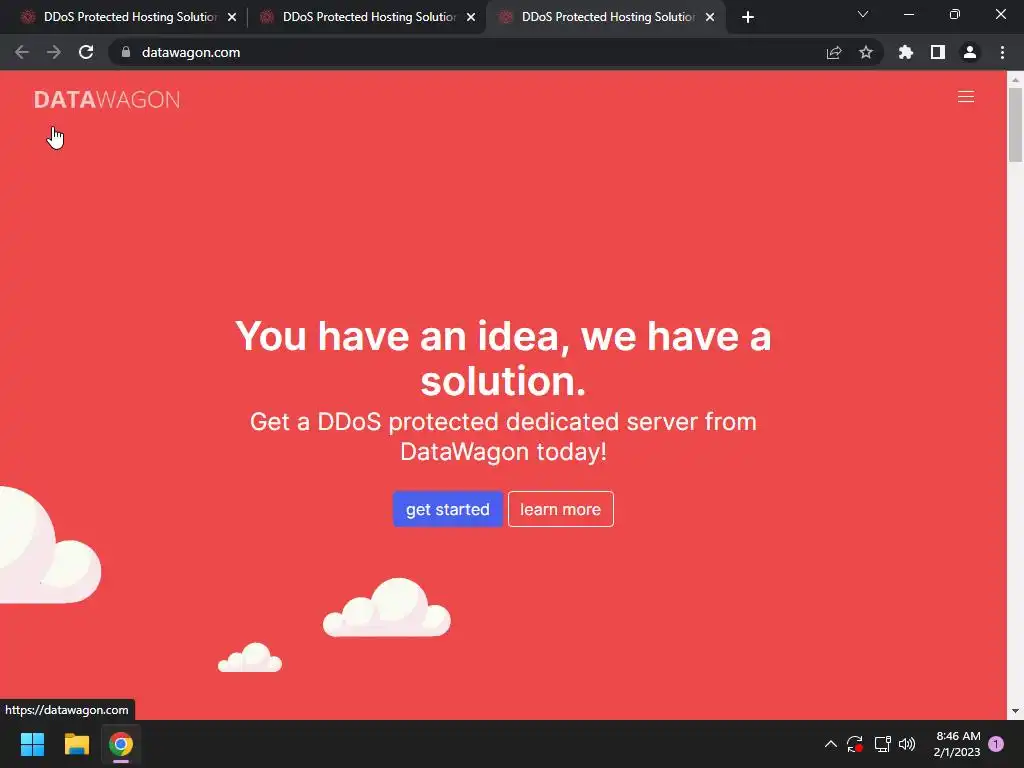
Task: Click the blue get started button
Action: coord(447,509)
